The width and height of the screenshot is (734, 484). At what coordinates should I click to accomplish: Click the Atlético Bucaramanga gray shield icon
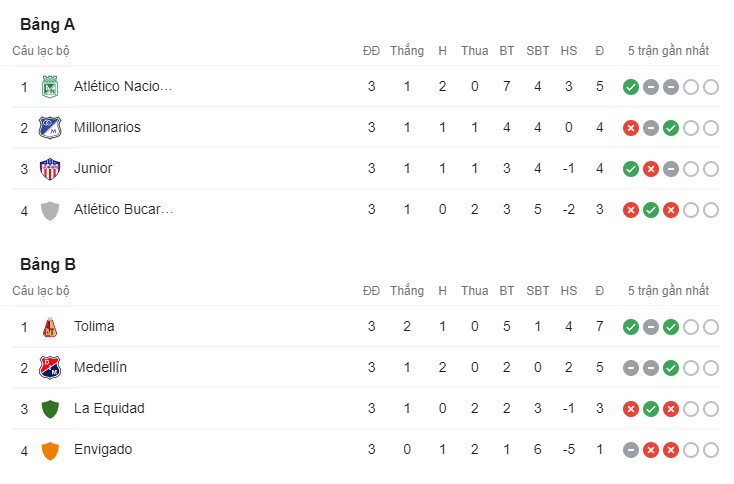[49, 210]
